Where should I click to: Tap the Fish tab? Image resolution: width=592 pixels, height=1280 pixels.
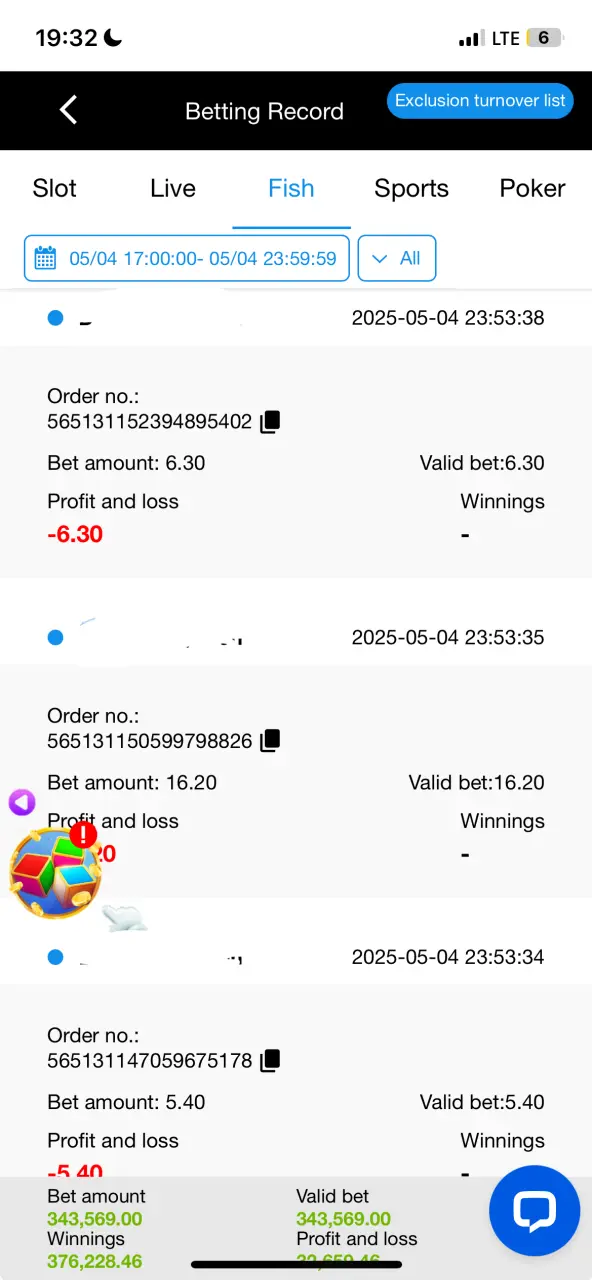tap(291, 188)
